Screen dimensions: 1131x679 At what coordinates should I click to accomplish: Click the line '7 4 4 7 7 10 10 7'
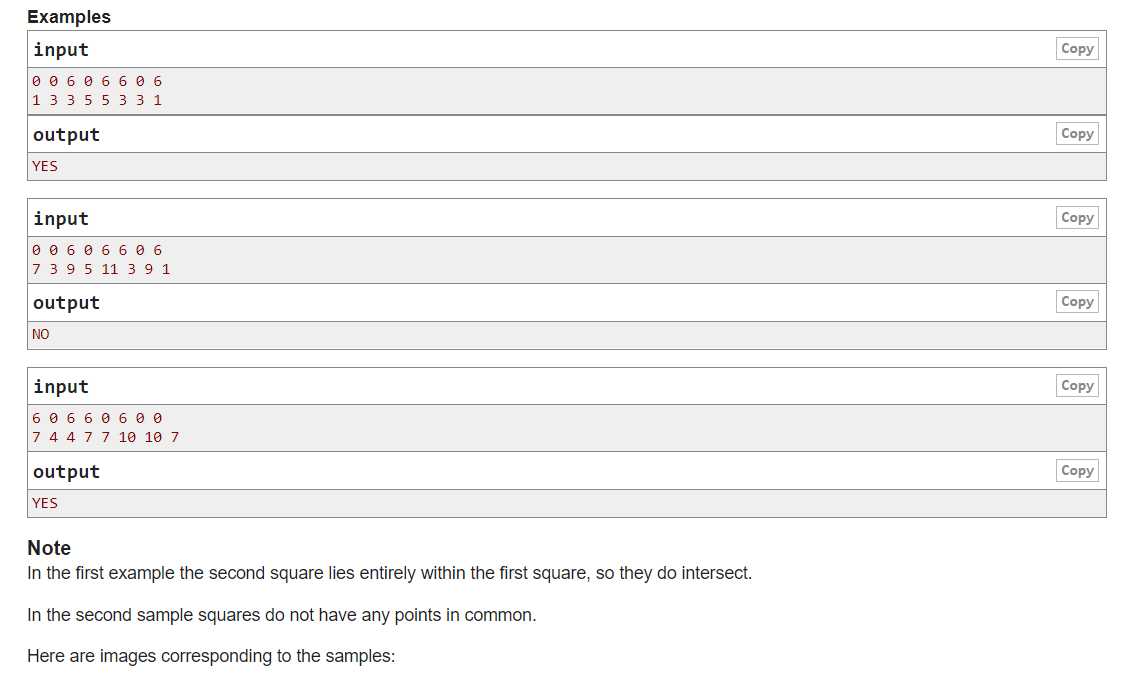click(x=105, y=437)
